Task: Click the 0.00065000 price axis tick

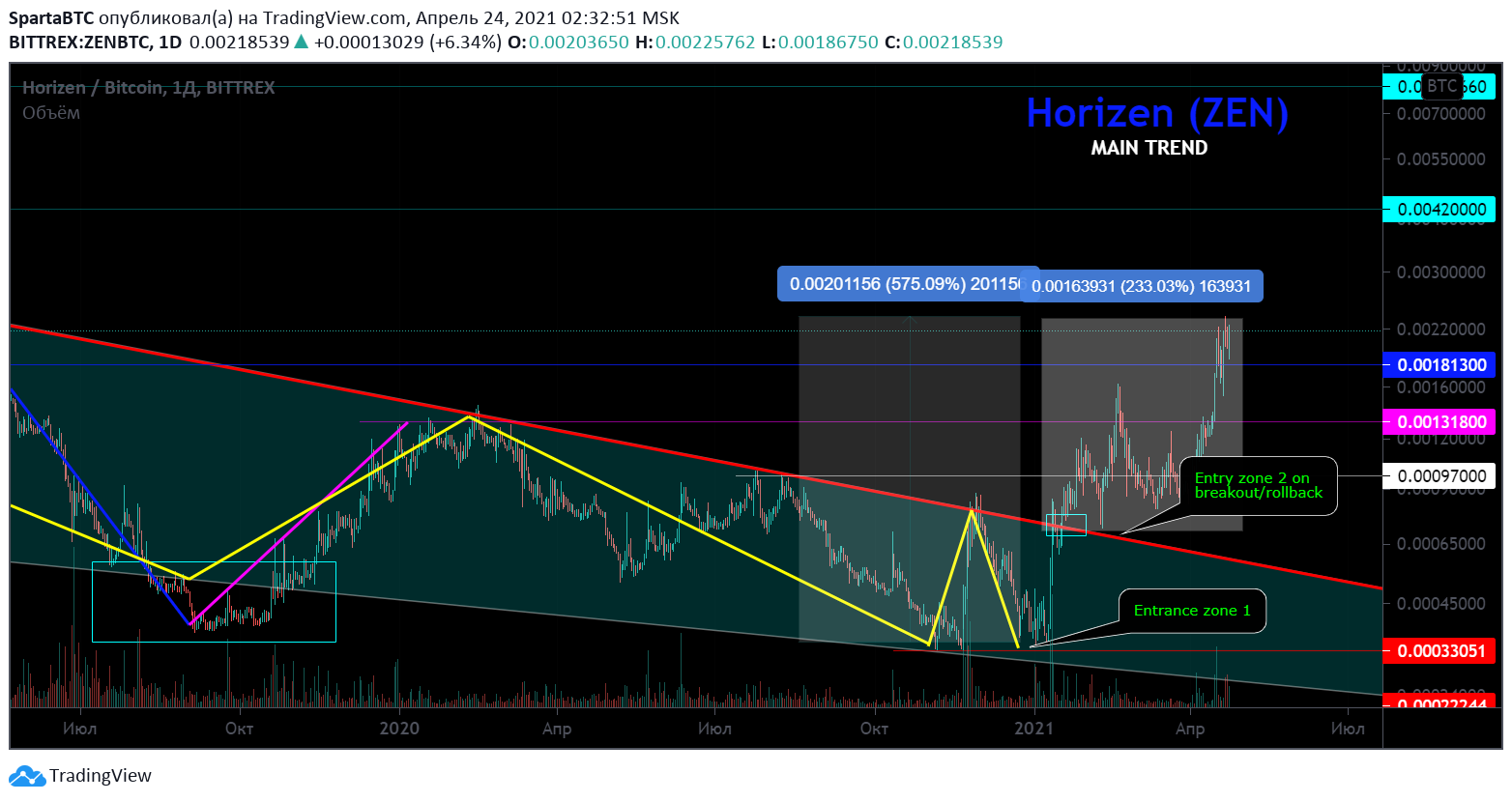Action: click(x=1441, y=544)
